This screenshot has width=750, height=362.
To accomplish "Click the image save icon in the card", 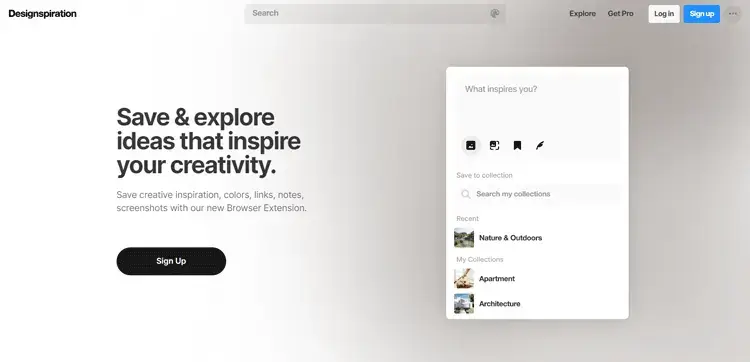I will pos(471,145).
